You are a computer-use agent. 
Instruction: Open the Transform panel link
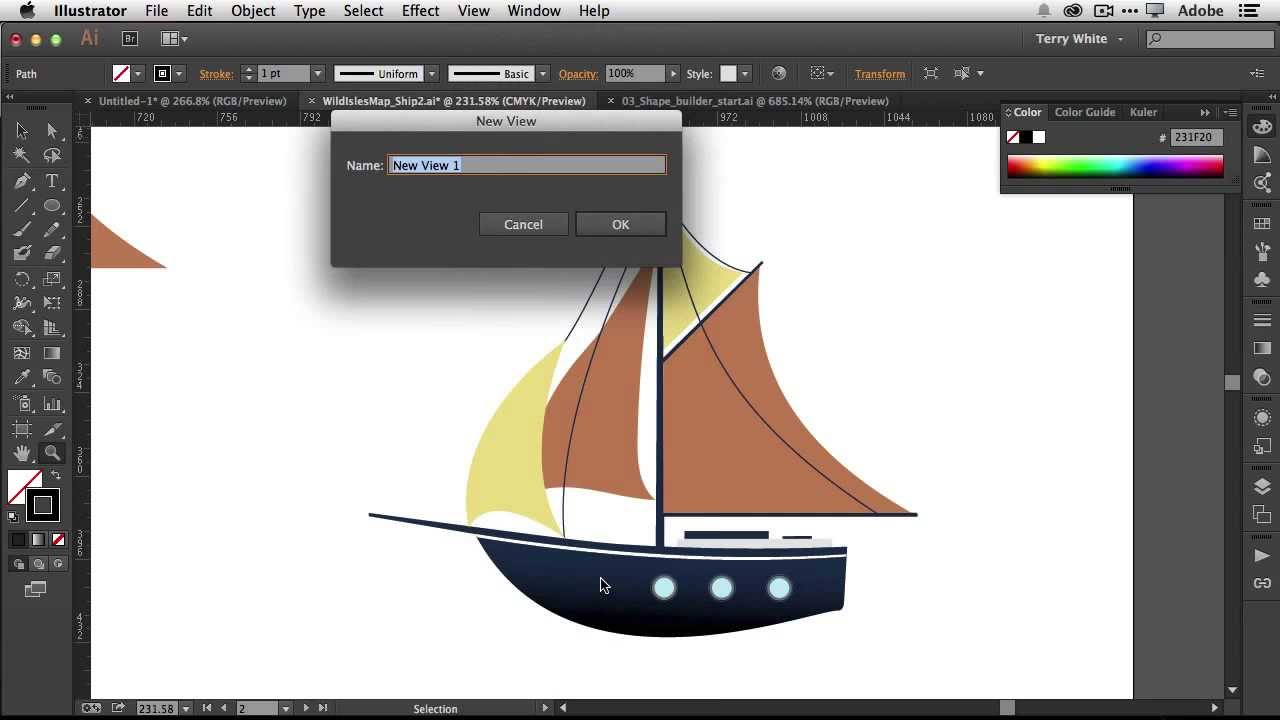point(880,74)
